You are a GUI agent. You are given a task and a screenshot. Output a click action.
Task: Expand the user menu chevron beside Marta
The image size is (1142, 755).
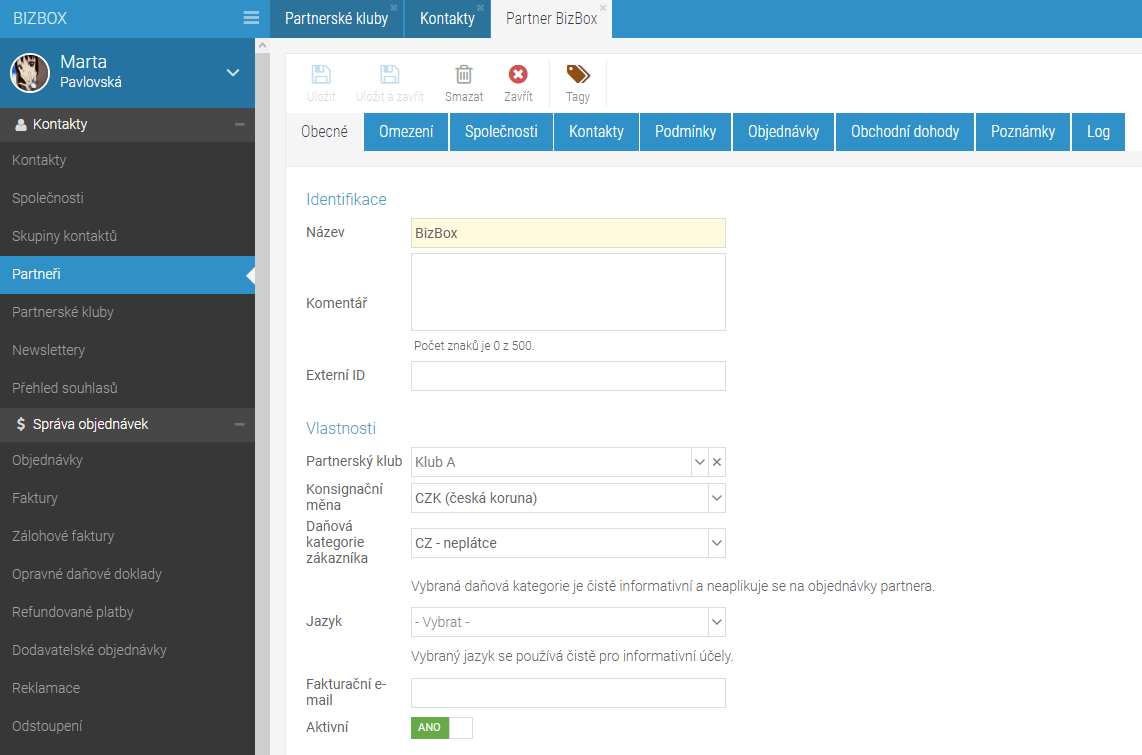click(x=233, y=73)
